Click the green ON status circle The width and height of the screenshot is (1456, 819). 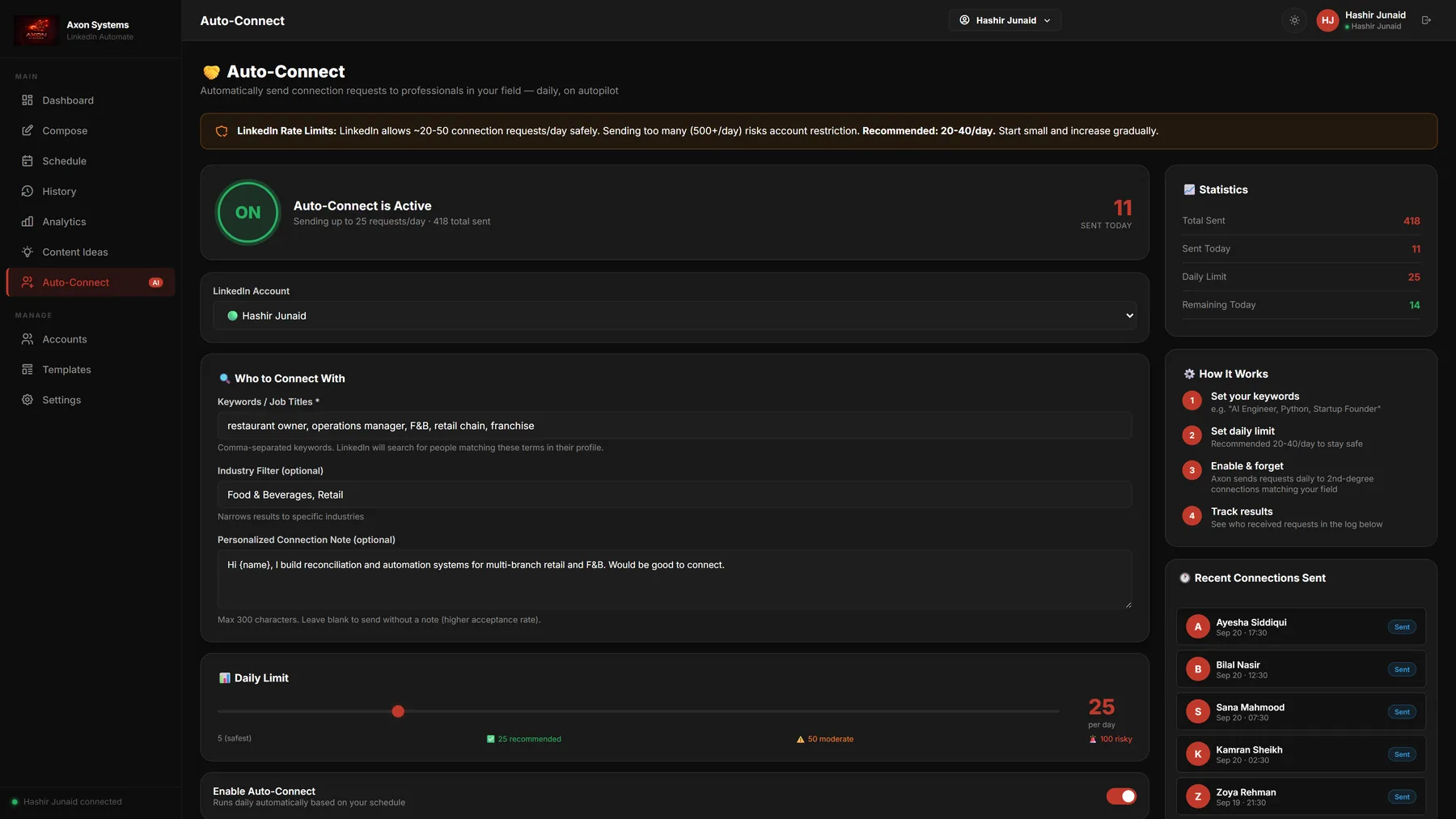248,212
